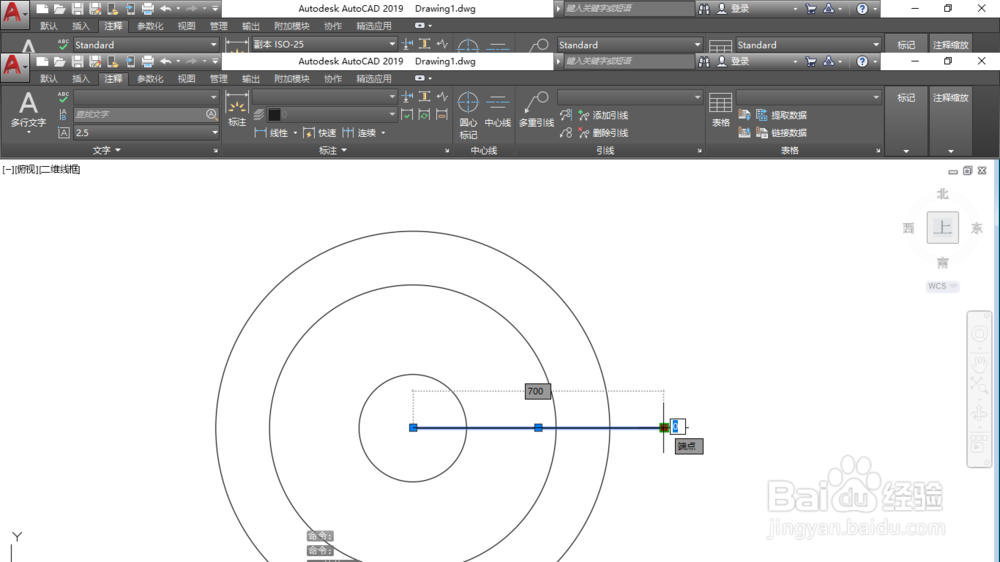The image size is (1000, 562).
Task: Click the [-] viewport control
Action: coord(8,169)
